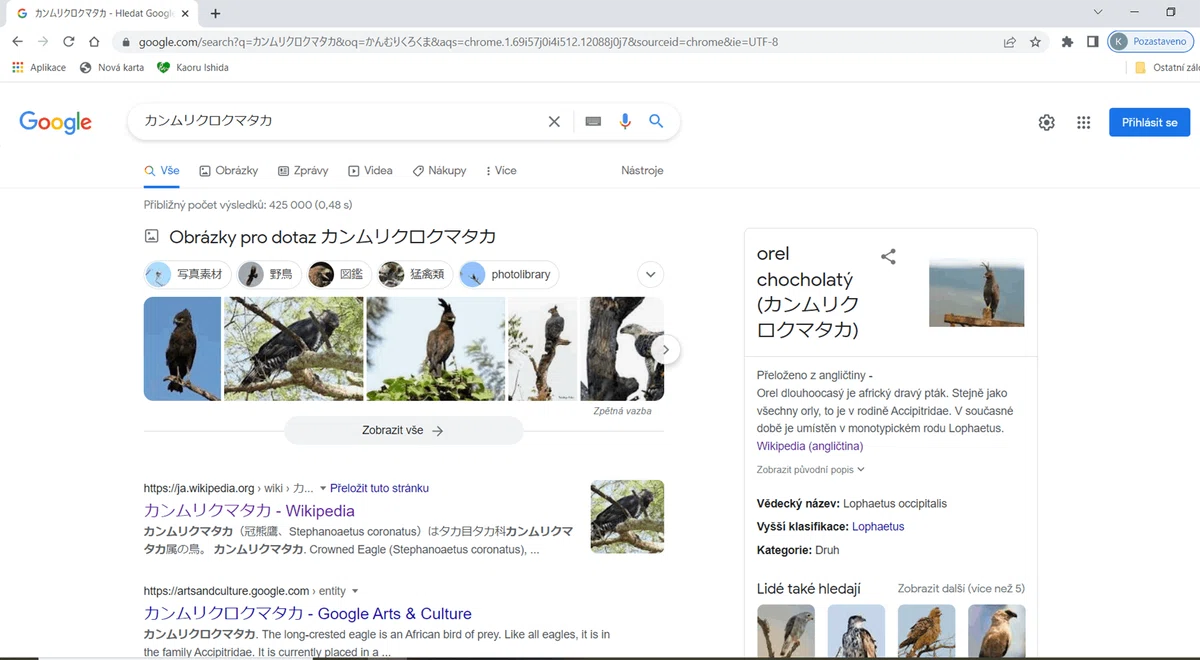
Task: Open a new browser tab with plus
Action: 215,13
